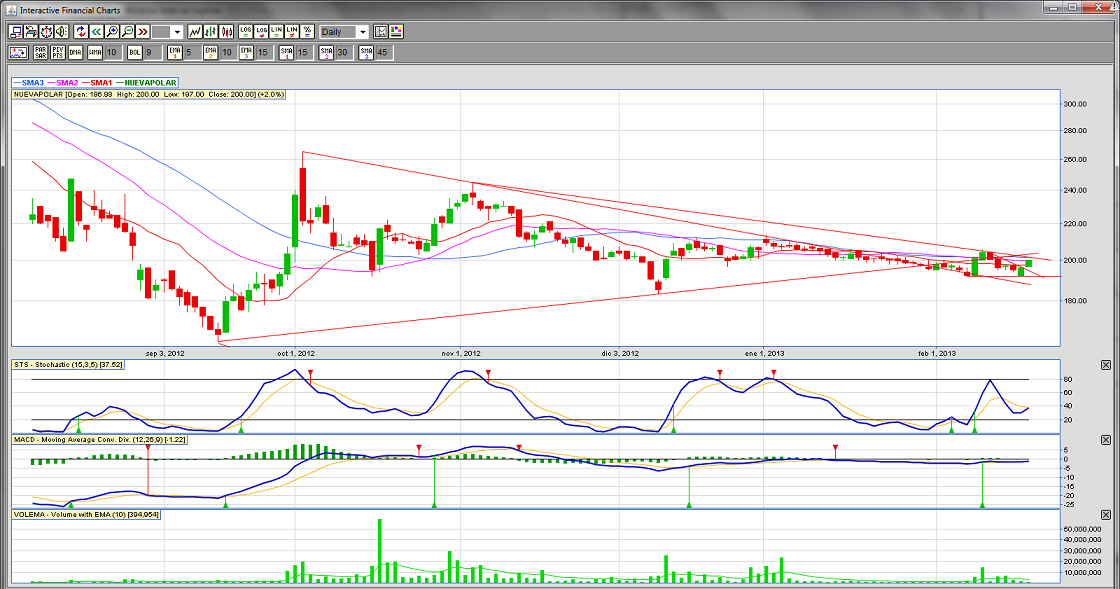Click the zoom in magnifier icon
1120x589 pixels.
click(112, 32)
